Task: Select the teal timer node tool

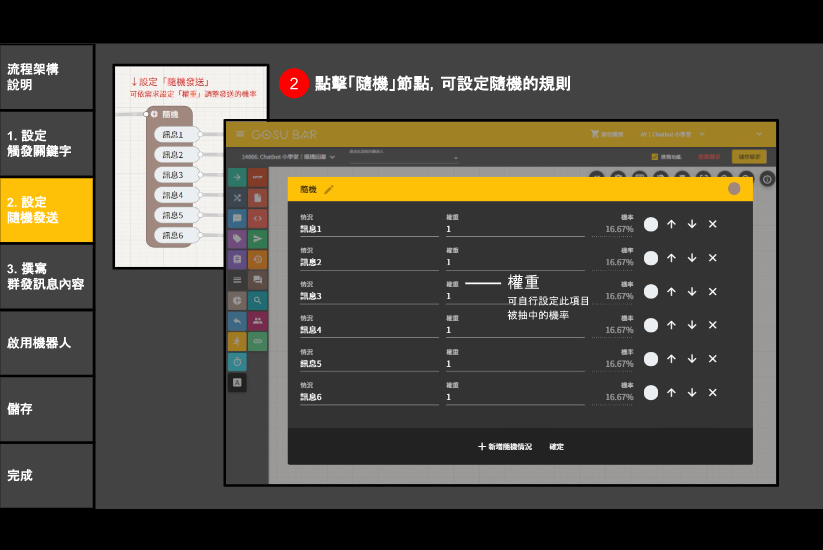Action: click(237, 362)
